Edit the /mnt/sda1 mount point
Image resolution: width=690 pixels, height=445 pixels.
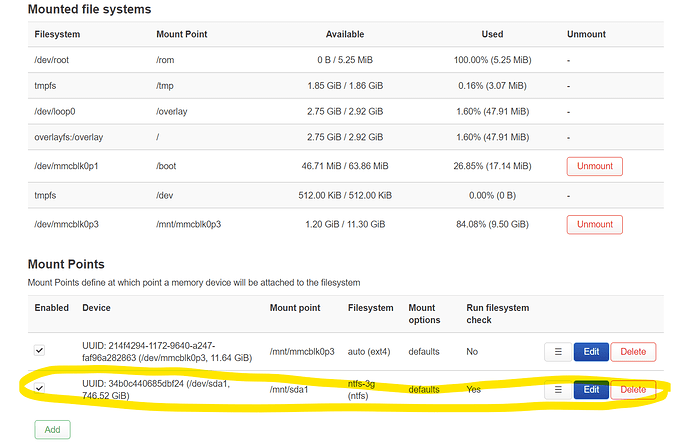591,390
